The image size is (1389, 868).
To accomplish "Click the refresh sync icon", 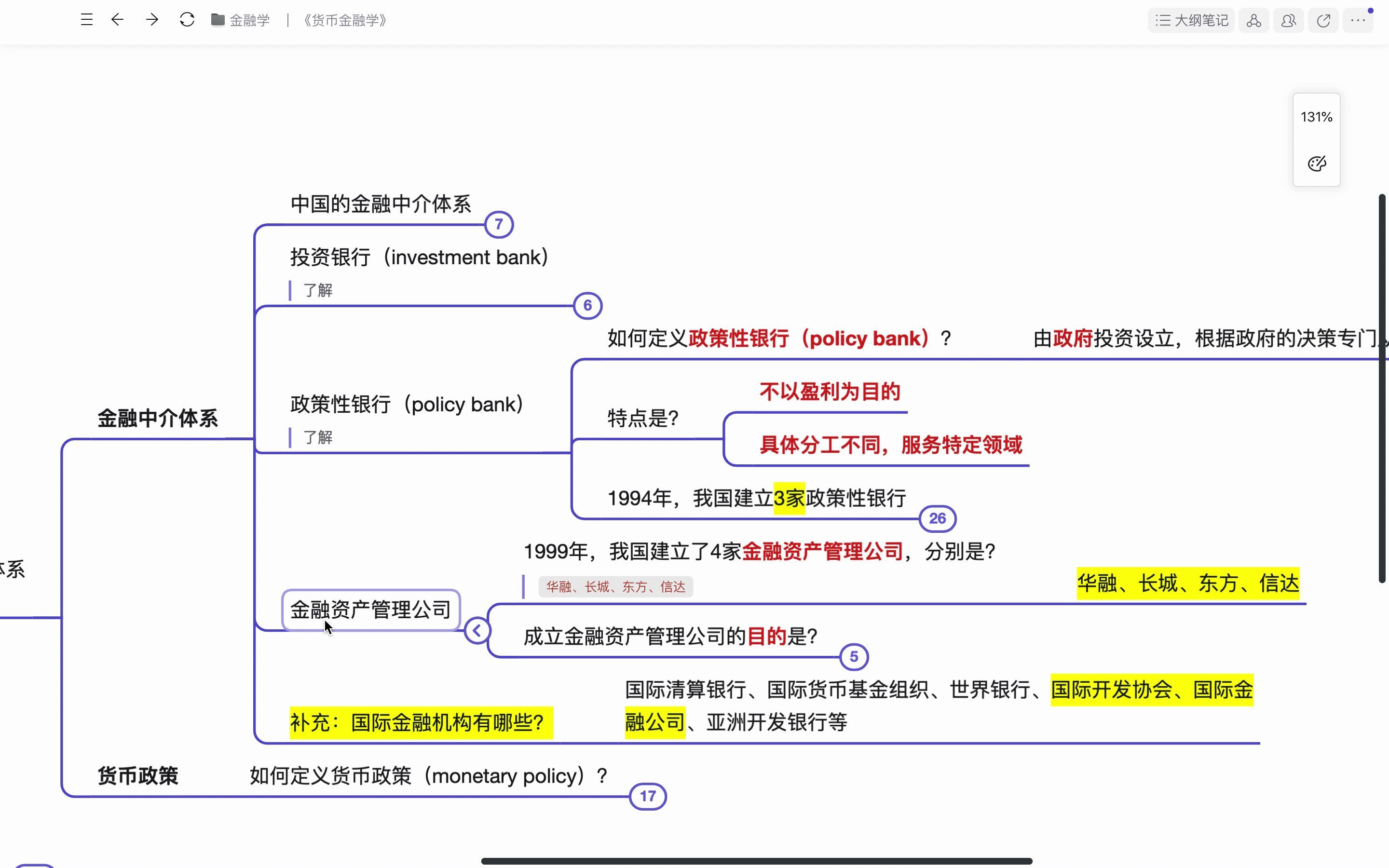I will pyautogui.click(x=187, y=20).
